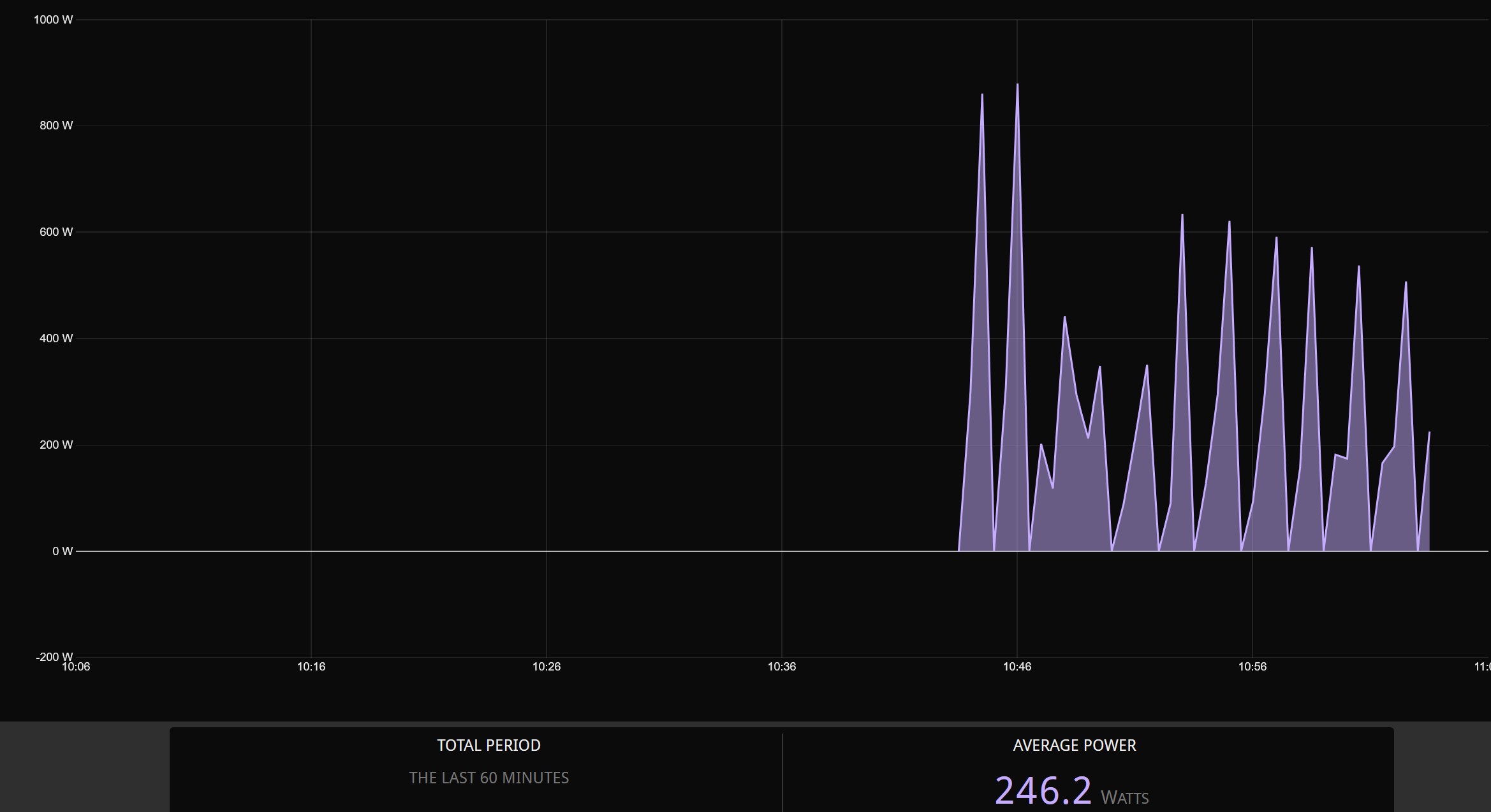
Task: Click THE LAST 60 MINUTES text
Action: [488, 778]
